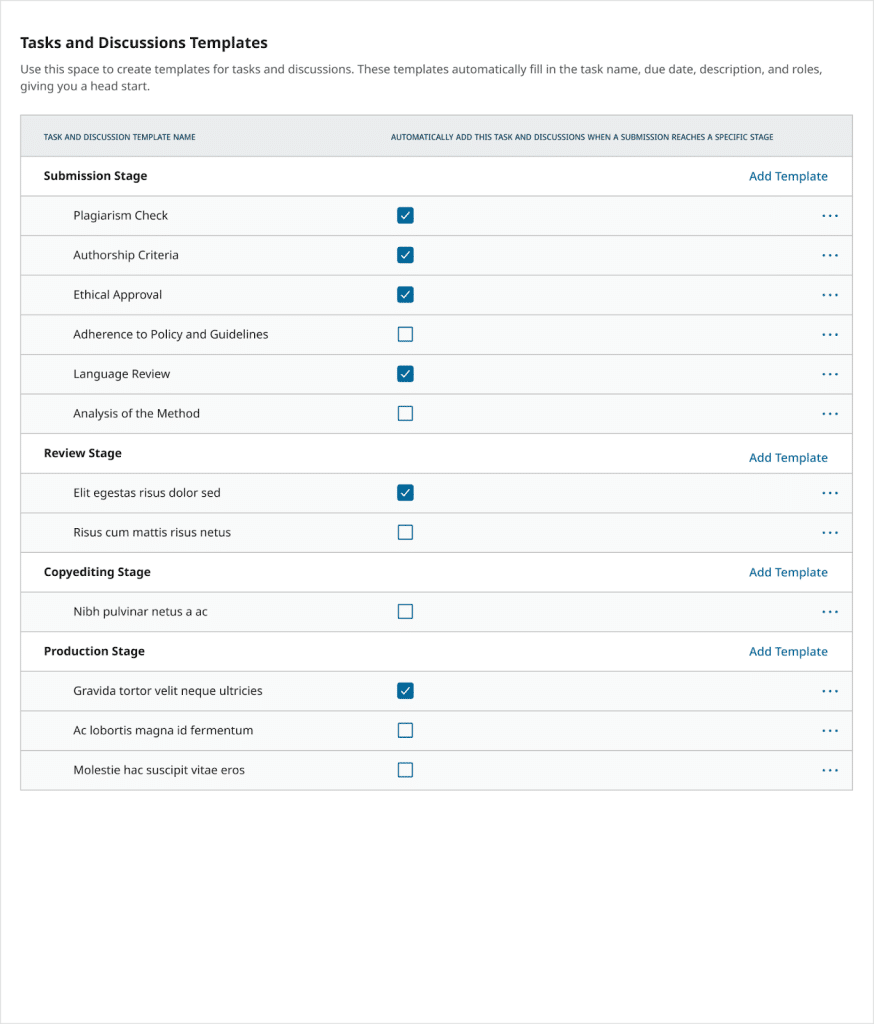Viewport: 874px width, 1024px height.
Task: Add Template to the Submission Stage
Action: pos(788,176)
